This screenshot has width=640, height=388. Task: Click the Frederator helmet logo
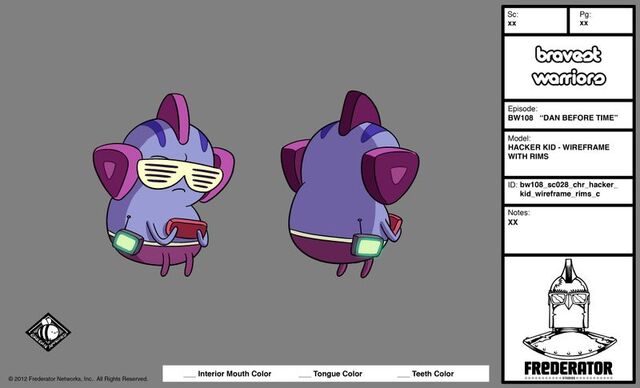(569, 317)
